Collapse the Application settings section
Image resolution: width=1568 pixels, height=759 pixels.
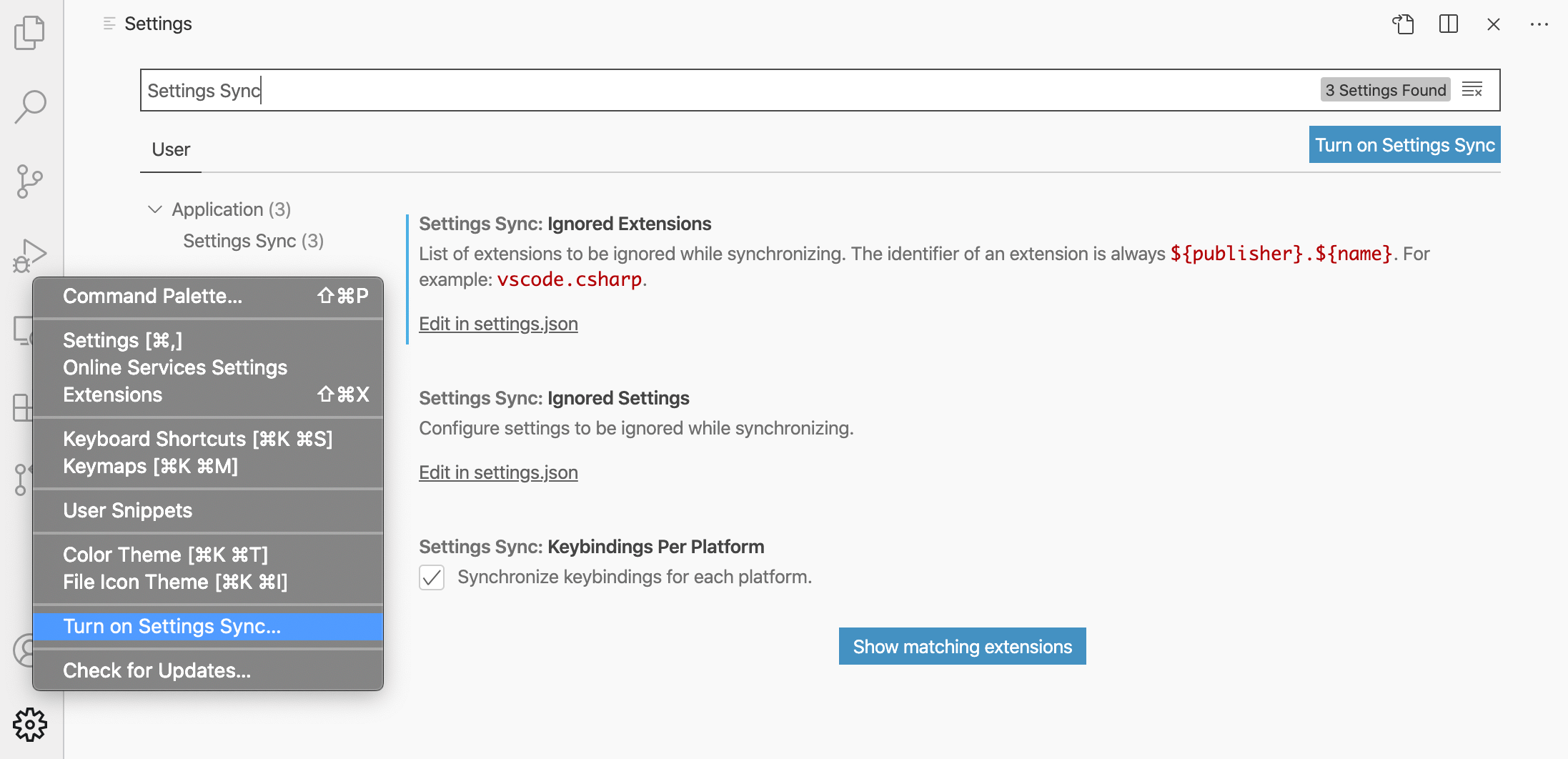tap(155, 209)
